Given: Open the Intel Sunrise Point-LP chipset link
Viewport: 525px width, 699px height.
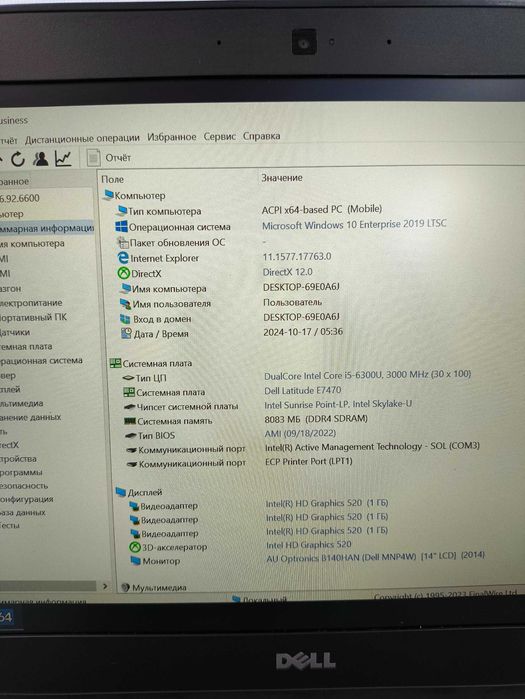Looking at the screenshot, I should 338,404.
